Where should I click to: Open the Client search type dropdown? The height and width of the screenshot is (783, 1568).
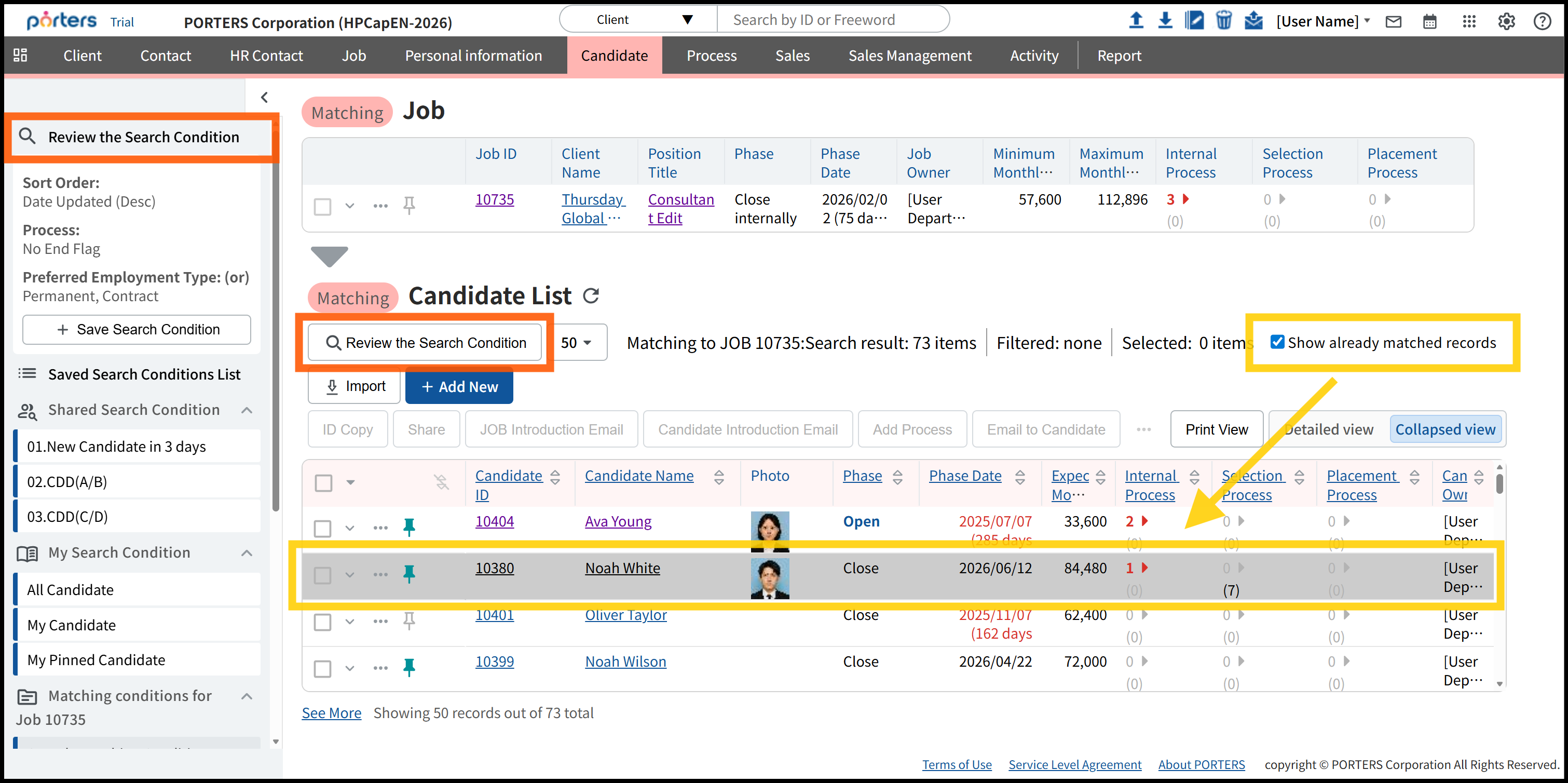tap(639, 20)
